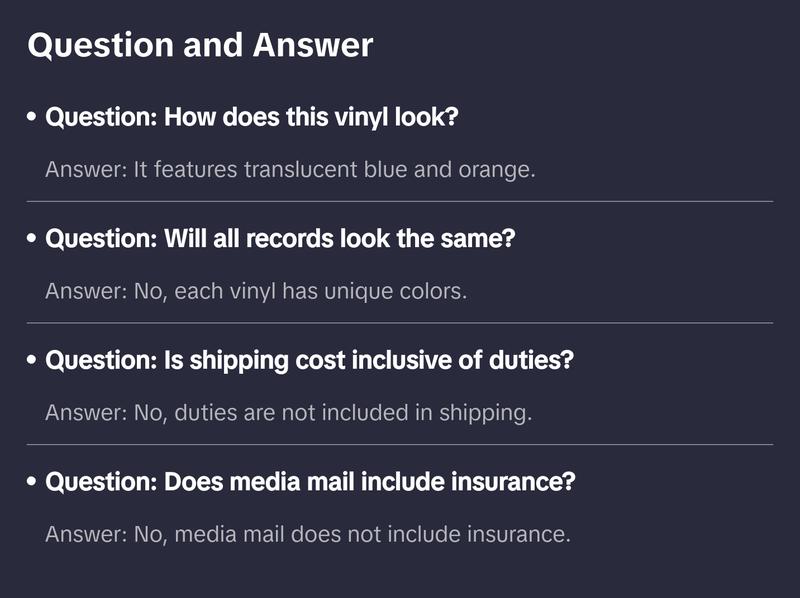Click the 'Question and Answer' heading
The width and height of the screenshot is (800, 598).
pyautogui.click(x=200, y=45)
